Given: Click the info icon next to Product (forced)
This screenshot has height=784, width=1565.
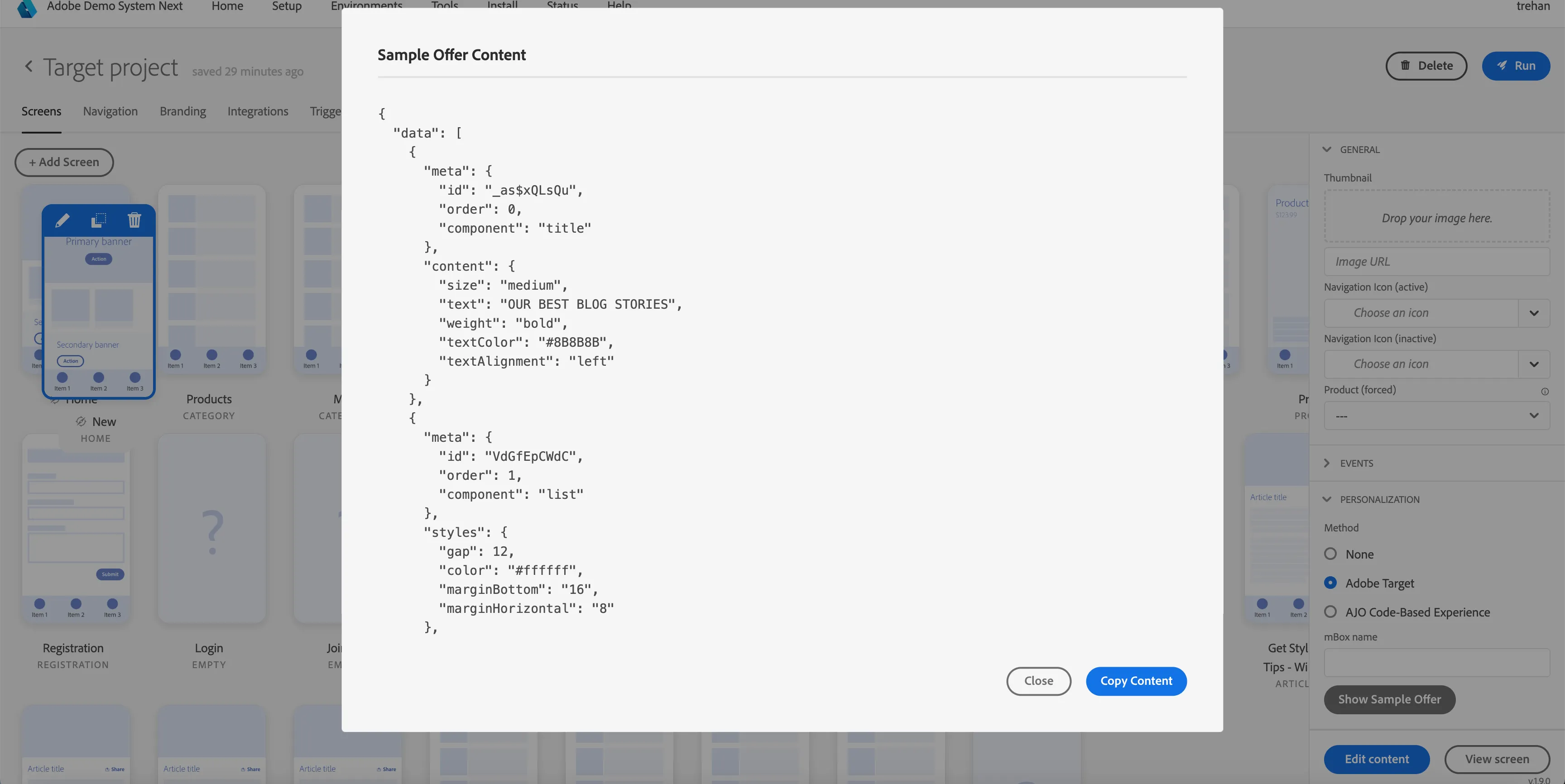Looking at the screenshot, I should click(x=1544, y=391).
